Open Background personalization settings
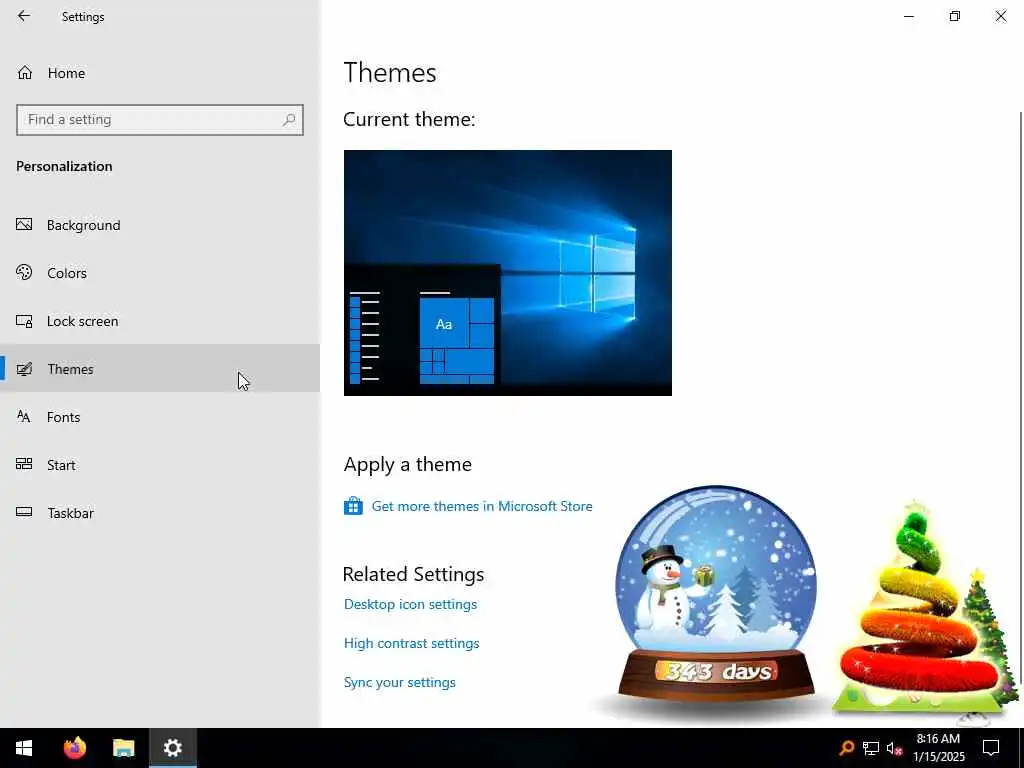 (159, 225)
